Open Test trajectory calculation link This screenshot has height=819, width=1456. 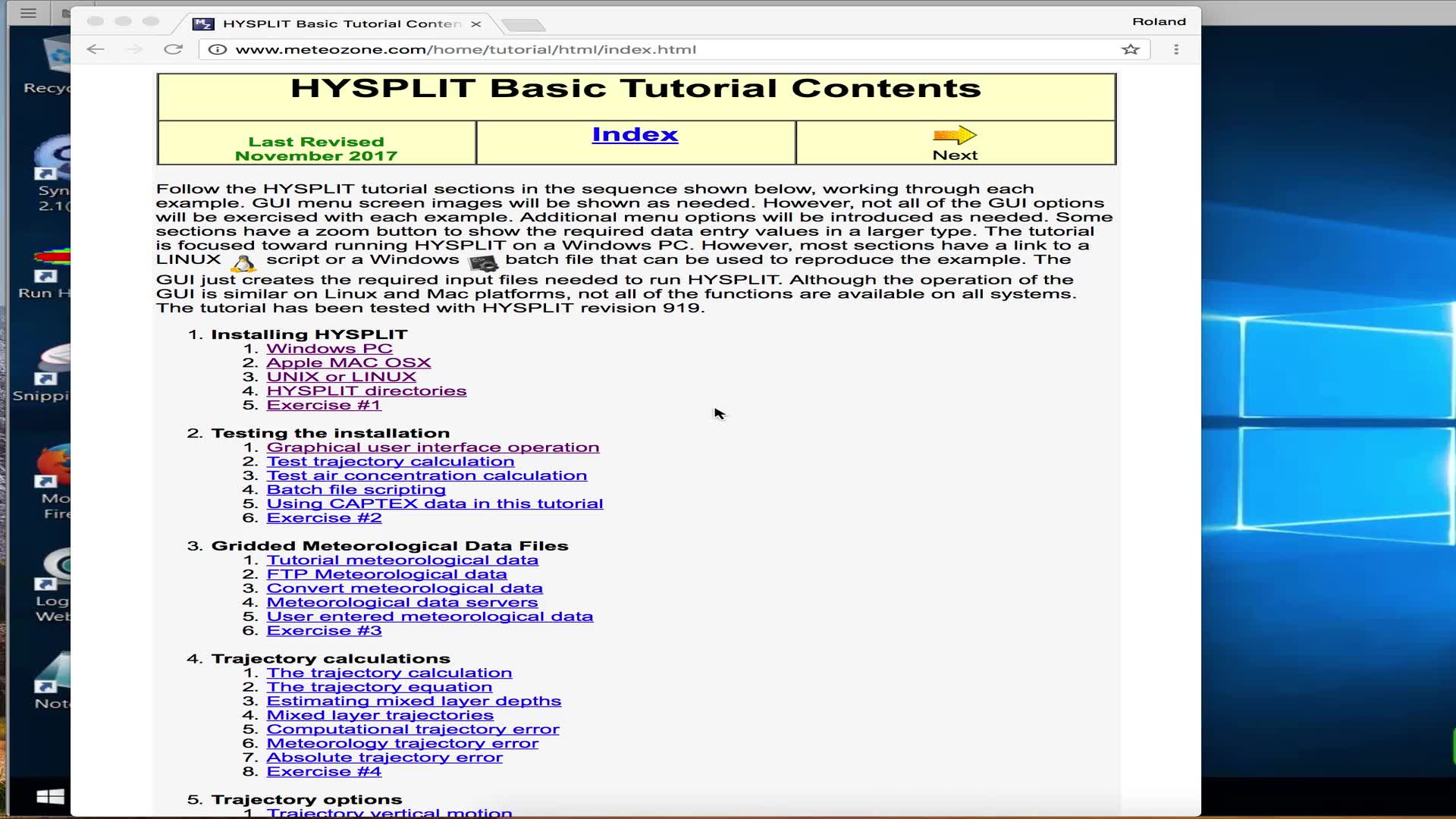click(390, 462)
